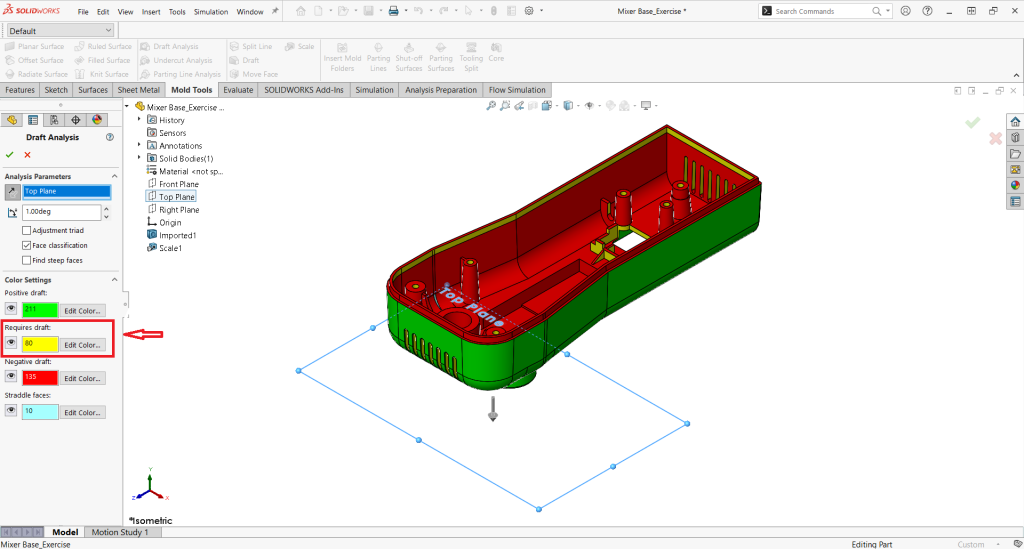Uncheck the Face classification checkbox
This screenshot has width=1024, height=549.
(26, 245)
